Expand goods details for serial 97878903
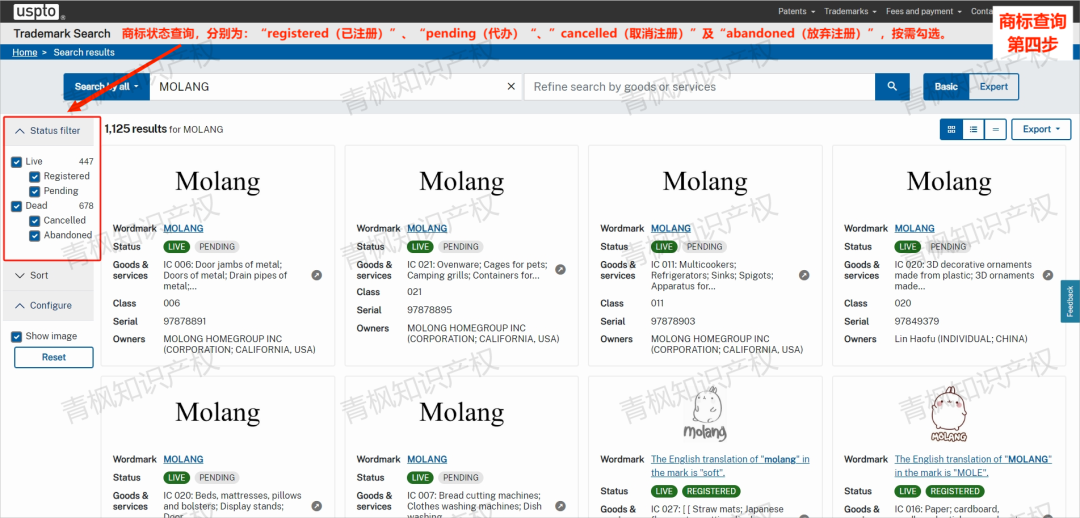This screenshot has height=518, width=1080. (804, 275)
